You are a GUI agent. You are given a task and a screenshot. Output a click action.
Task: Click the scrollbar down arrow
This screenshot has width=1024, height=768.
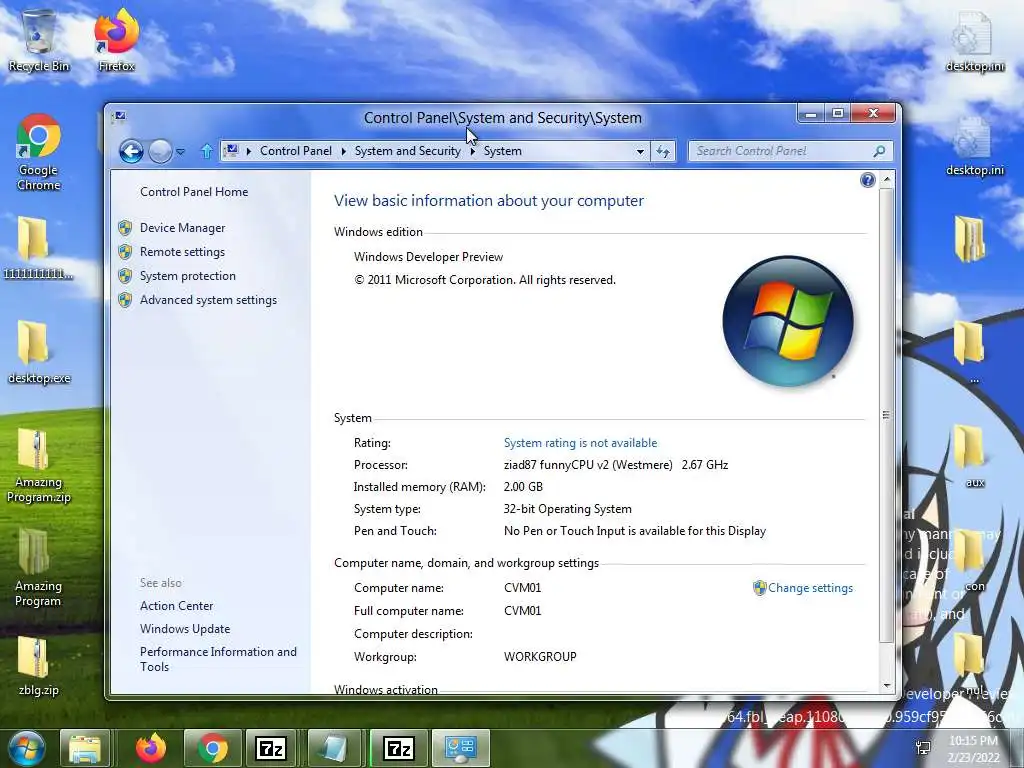(887, 686)
